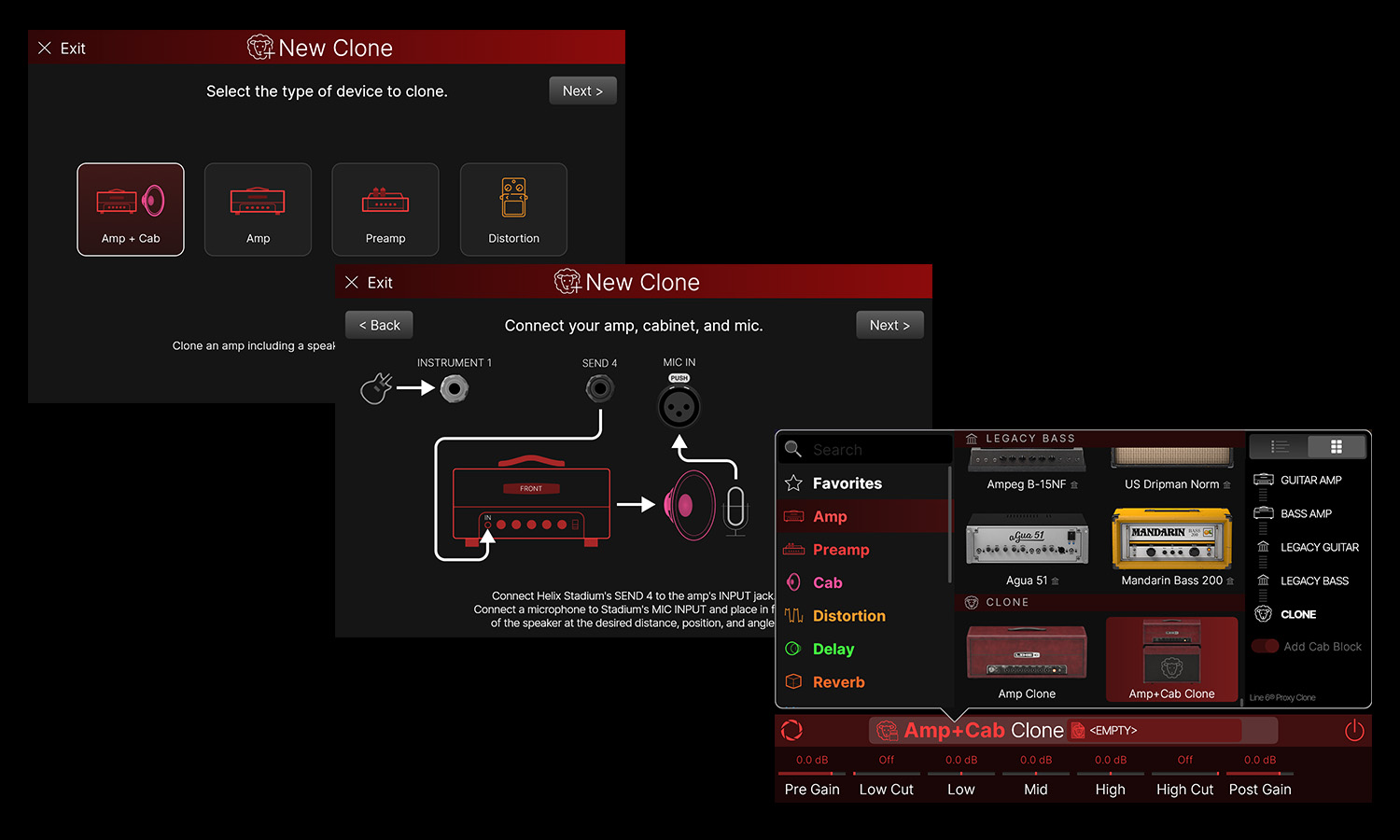Click the CLONE section header
This screenshot has height=840, width=1400.
point(1099,602)
